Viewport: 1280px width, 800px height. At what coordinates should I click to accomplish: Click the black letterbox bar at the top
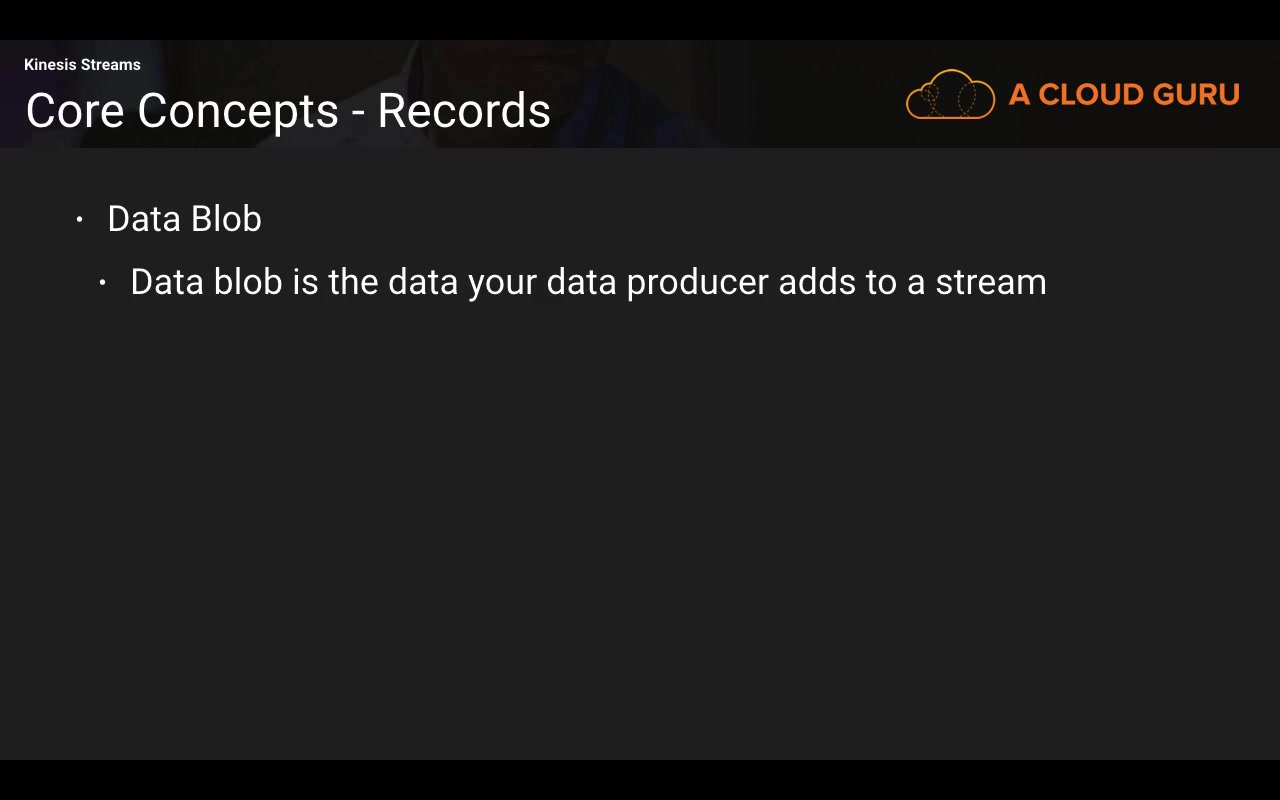click(640, 19)
